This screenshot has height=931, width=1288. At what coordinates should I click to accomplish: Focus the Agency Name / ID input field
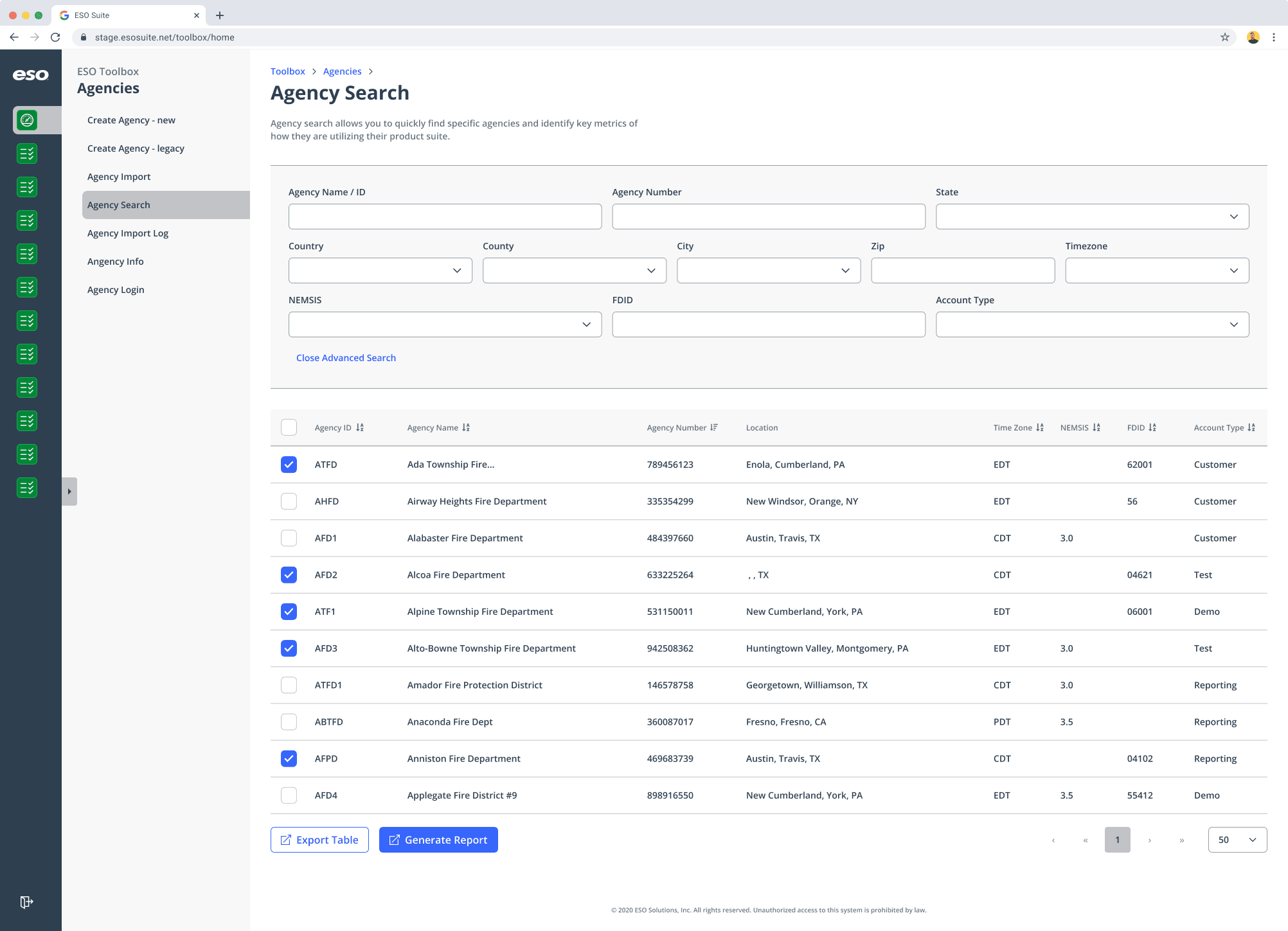click(445, 217)
